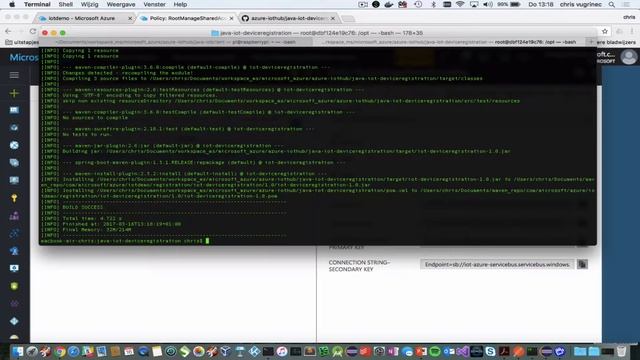Open the yellow Notes app in Dock
The height and width of the screenshot is (360, 640).
point(157,352)
